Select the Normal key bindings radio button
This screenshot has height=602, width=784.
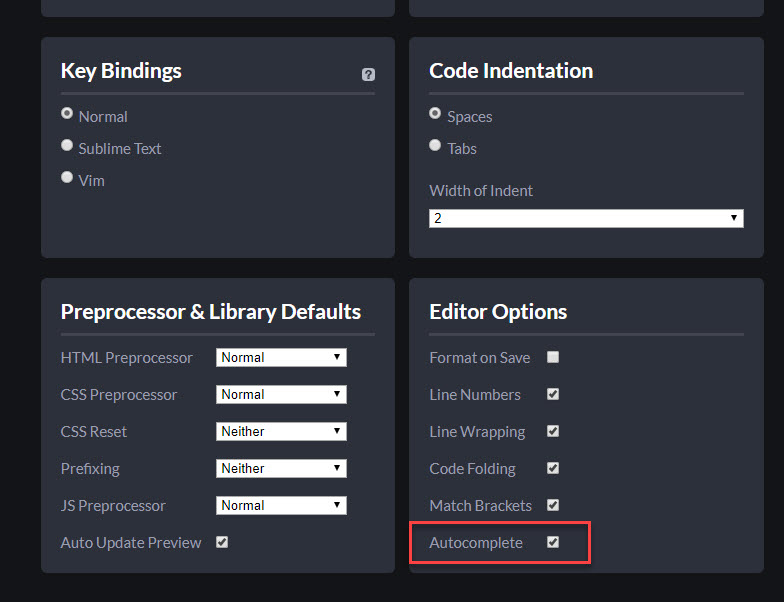point(67,114)
